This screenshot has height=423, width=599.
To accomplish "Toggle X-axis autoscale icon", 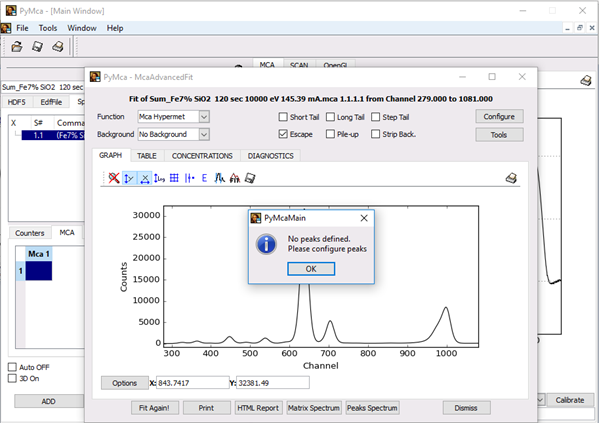I will pyautogui.click(x=144, y=178).
